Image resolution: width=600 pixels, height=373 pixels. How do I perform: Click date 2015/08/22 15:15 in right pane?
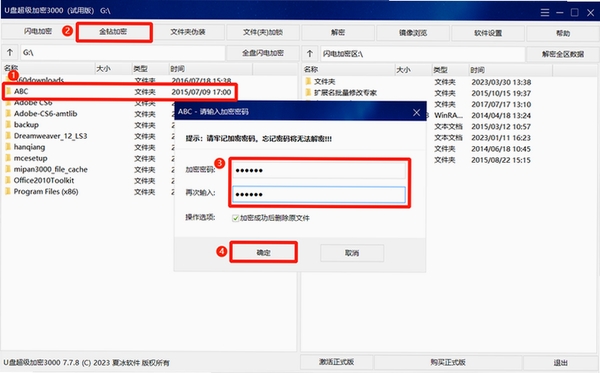[501, 160]
